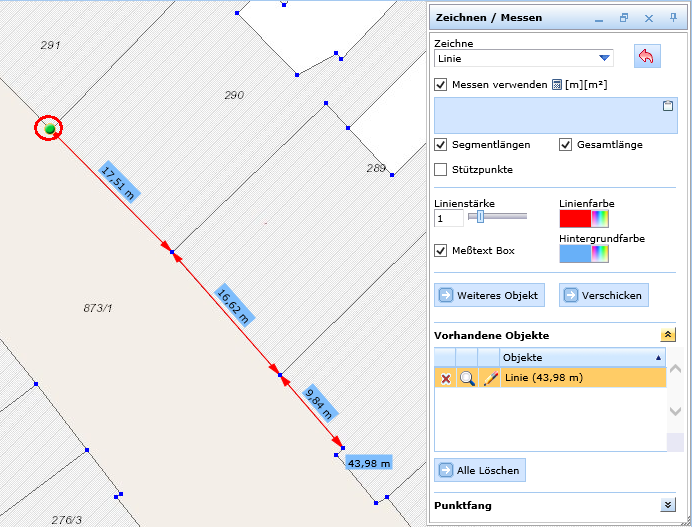The image size is (692, 527).
Task: Enable the Stützpunkte checkbox
Action: (441, 169)
